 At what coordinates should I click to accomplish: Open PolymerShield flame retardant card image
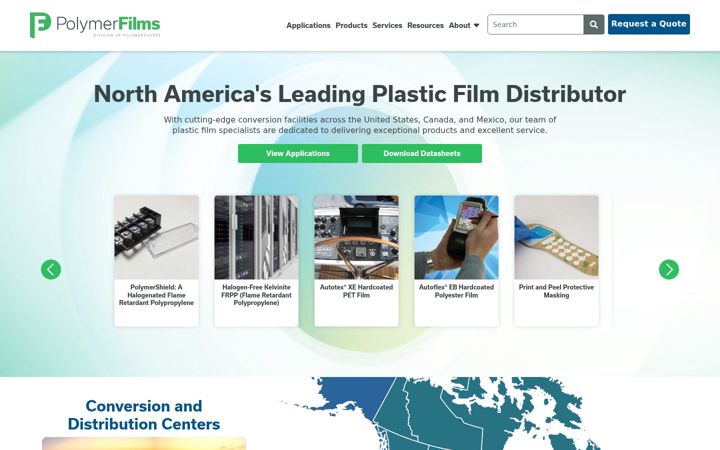(156, 237)
